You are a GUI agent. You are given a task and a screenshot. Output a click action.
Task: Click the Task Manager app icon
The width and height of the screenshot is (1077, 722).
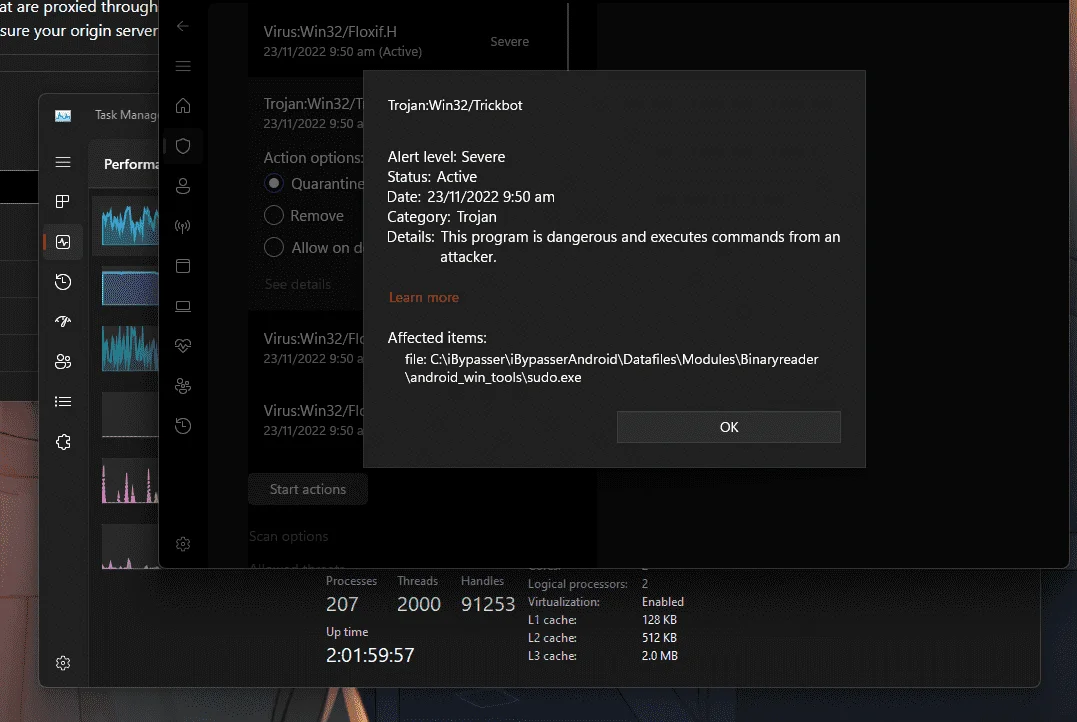pos(63,115)
